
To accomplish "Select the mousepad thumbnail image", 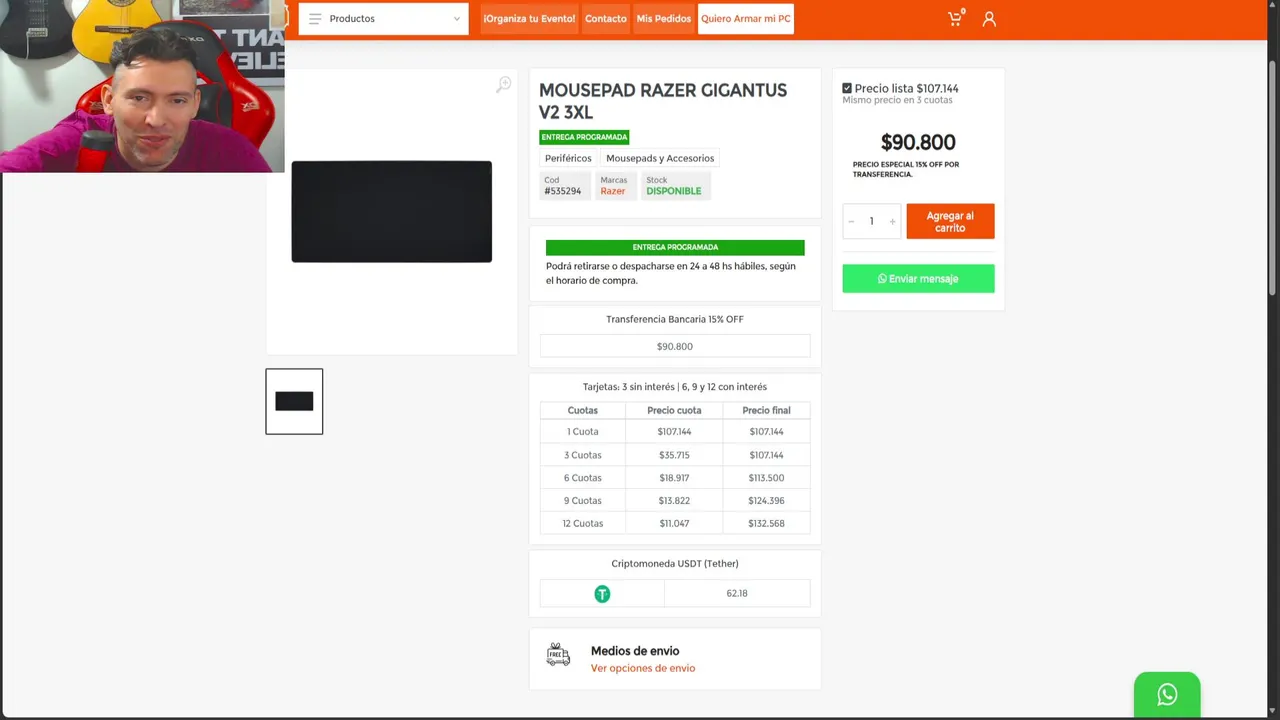I will click(294, 401).
